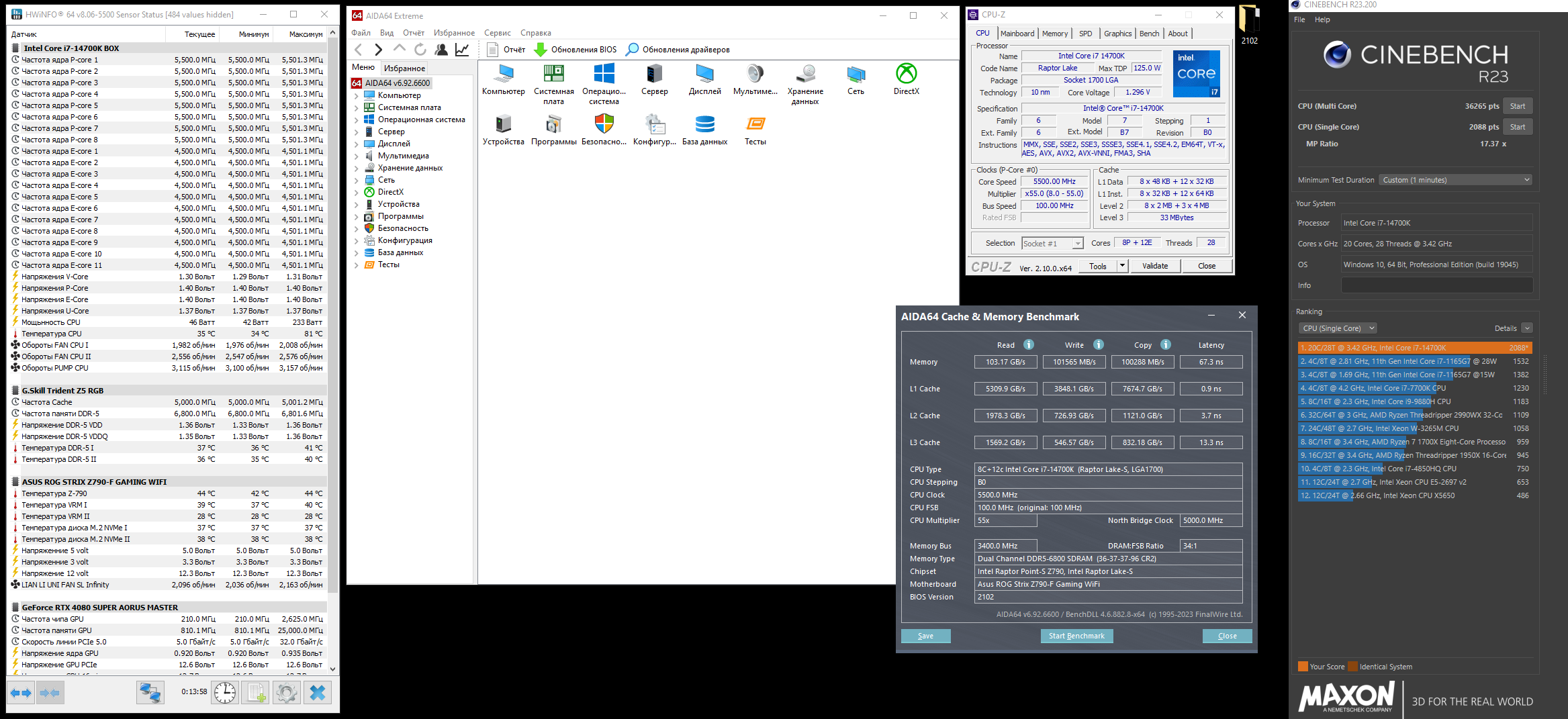Screen dimensions: 1568x719
Task: Expand the Сервер node in AIDA64 tree
Action: pos(357,132)
